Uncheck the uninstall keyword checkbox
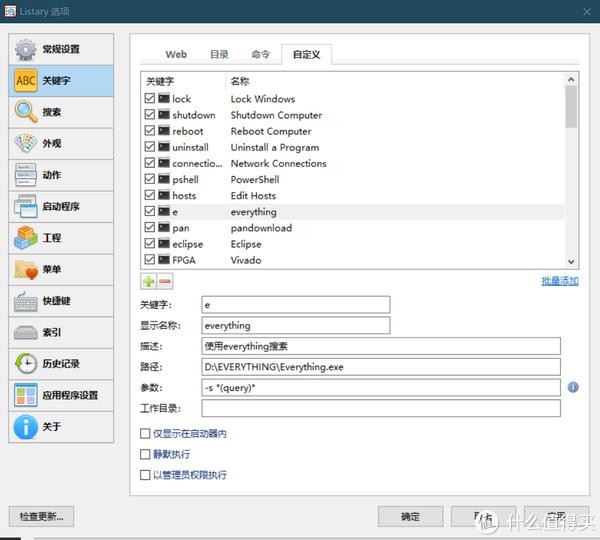The width and height of the screenshot is (600, 540). coord(150,147)
